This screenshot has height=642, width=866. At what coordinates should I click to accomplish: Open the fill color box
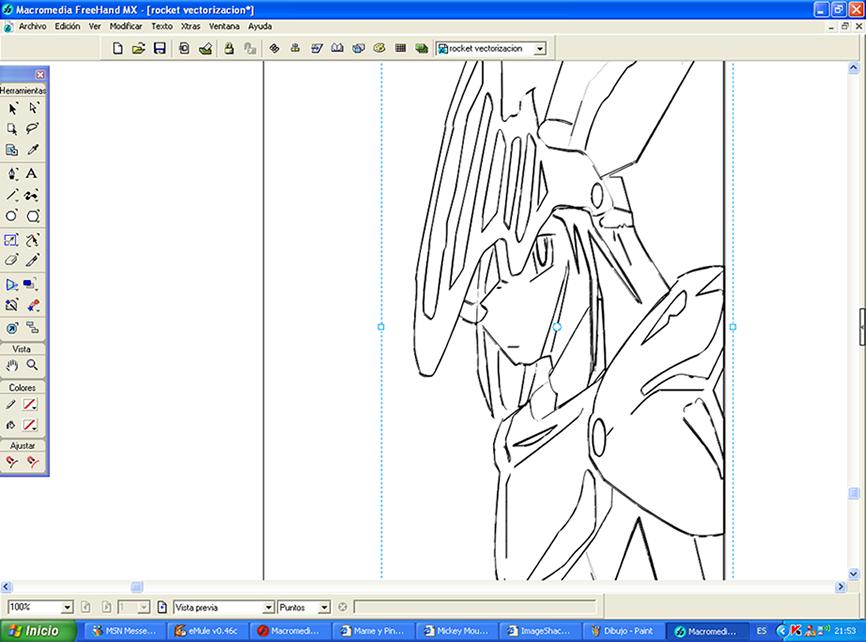click(x=30, y=425)
